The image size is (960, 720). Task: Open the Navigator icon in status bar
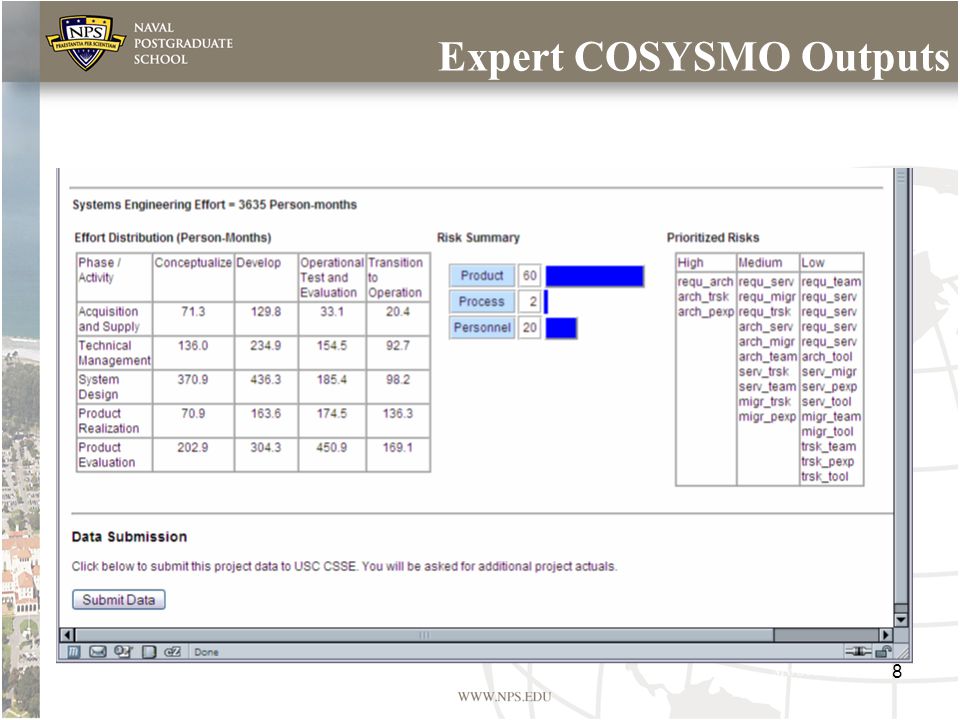pos(73,651)
